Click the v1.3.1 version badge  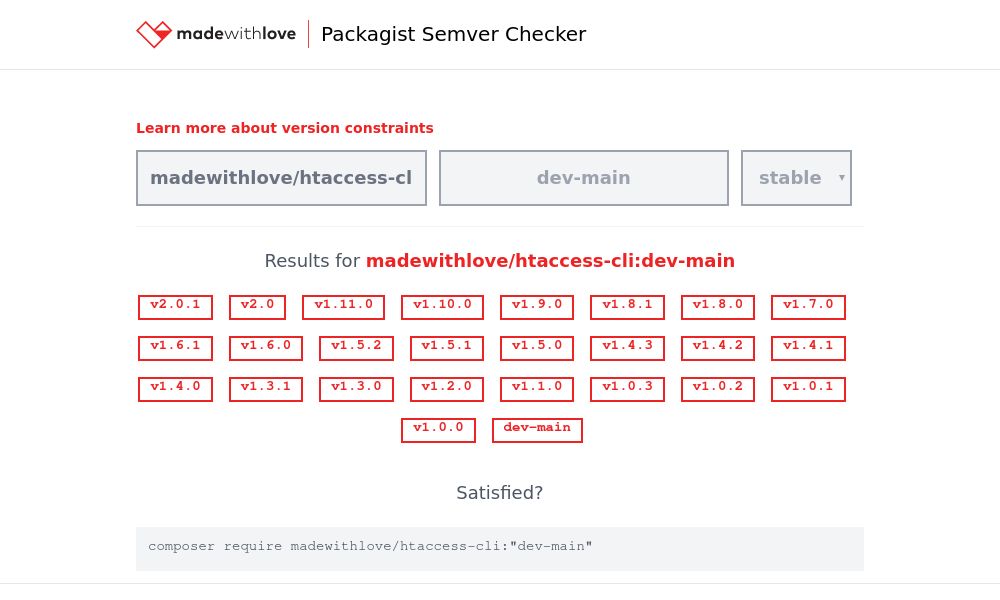click(x=265, y=388)
